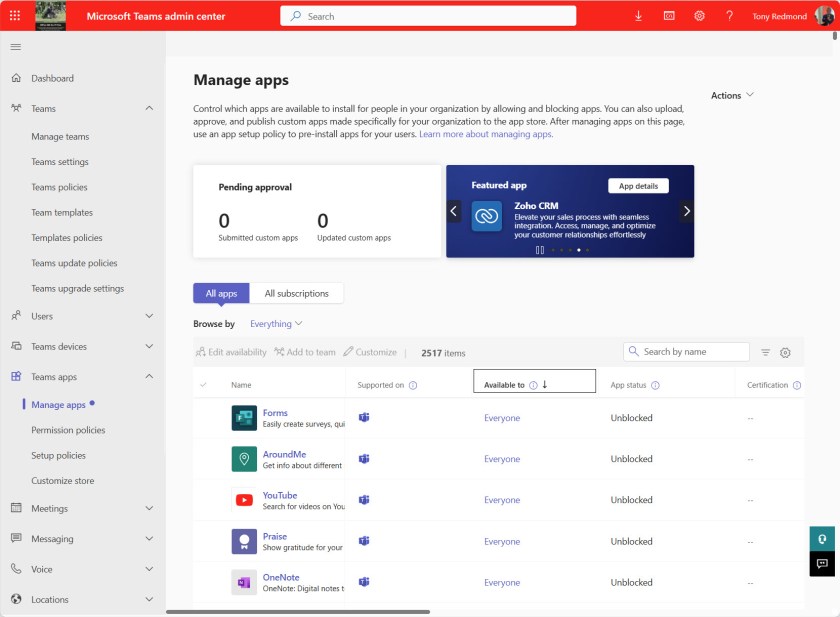Toggle select-all checkmark in table header
Image resolution: width=840 pixels, height=617 pixels.
click(204, 385)
